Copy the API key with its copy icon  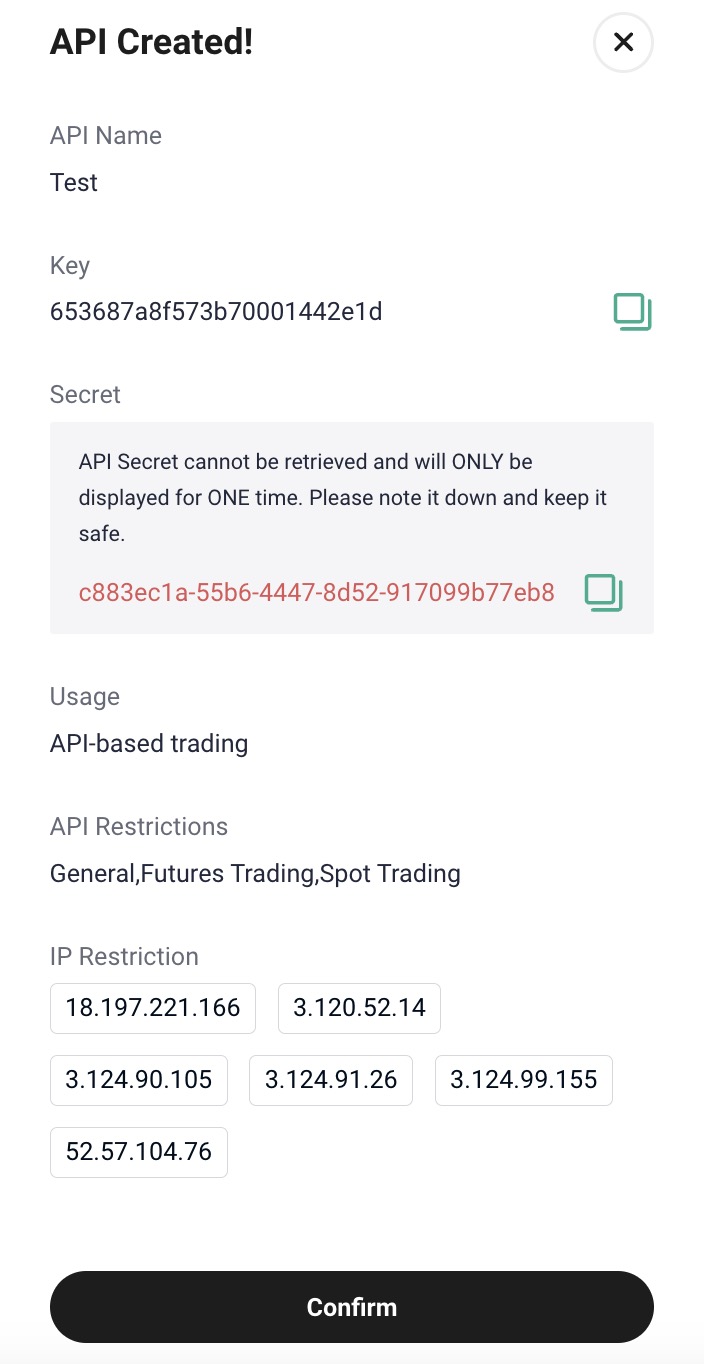[x=632, y=312]
